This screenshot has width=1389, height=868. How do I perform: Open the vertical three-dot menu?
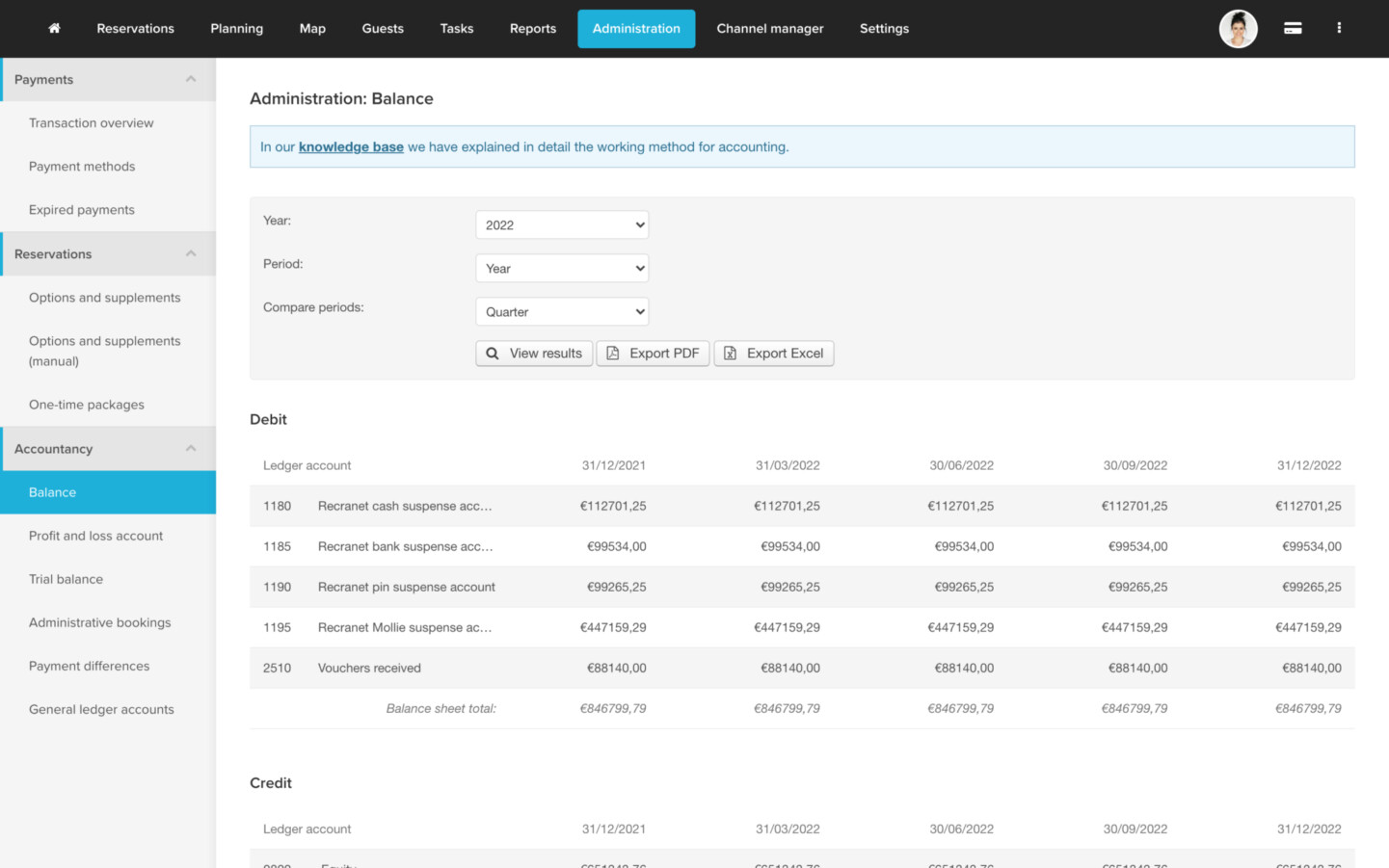[1339, 29]
